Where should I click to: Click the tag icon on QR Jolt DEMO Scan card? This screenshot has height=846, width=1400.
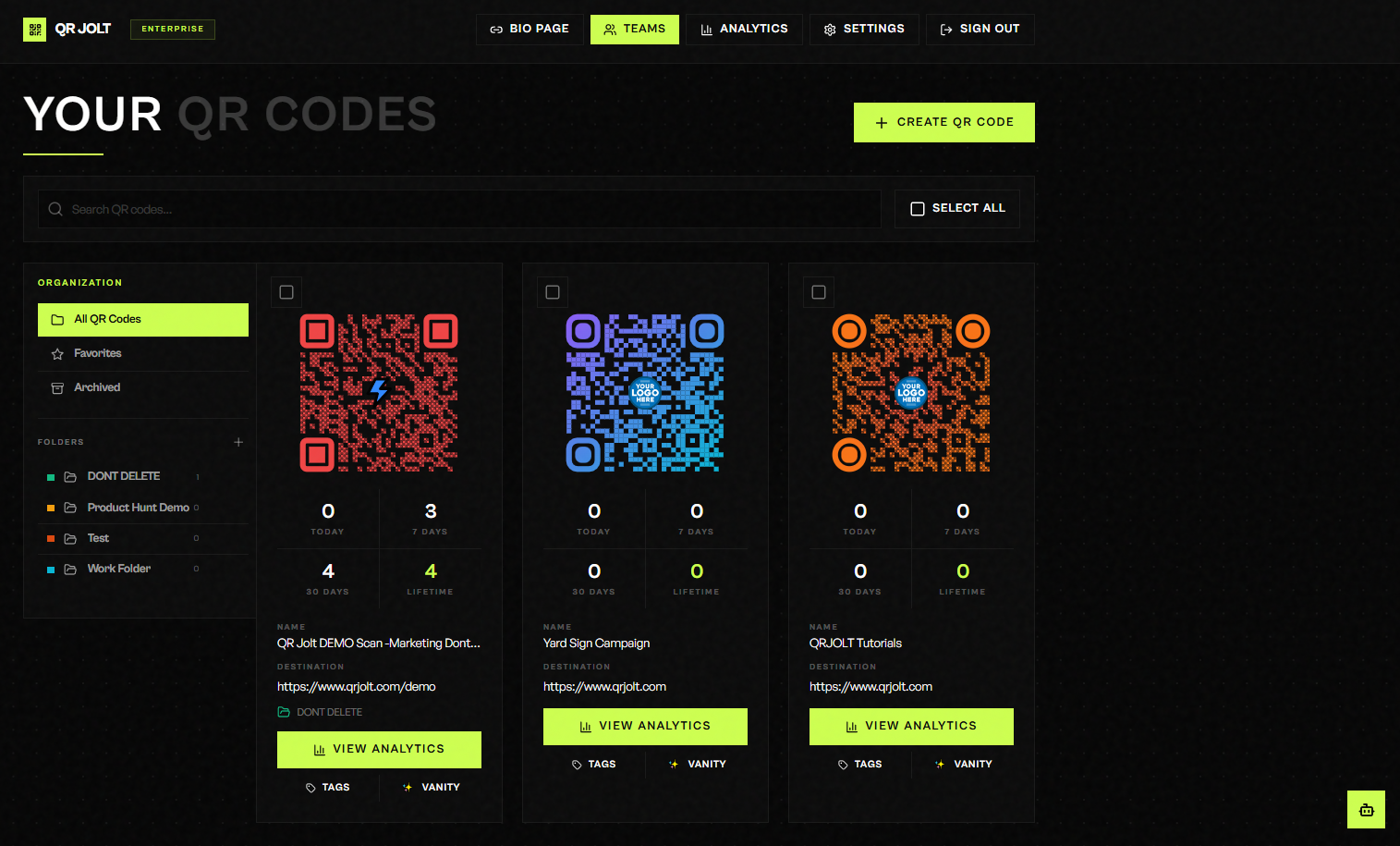[310, 788]
